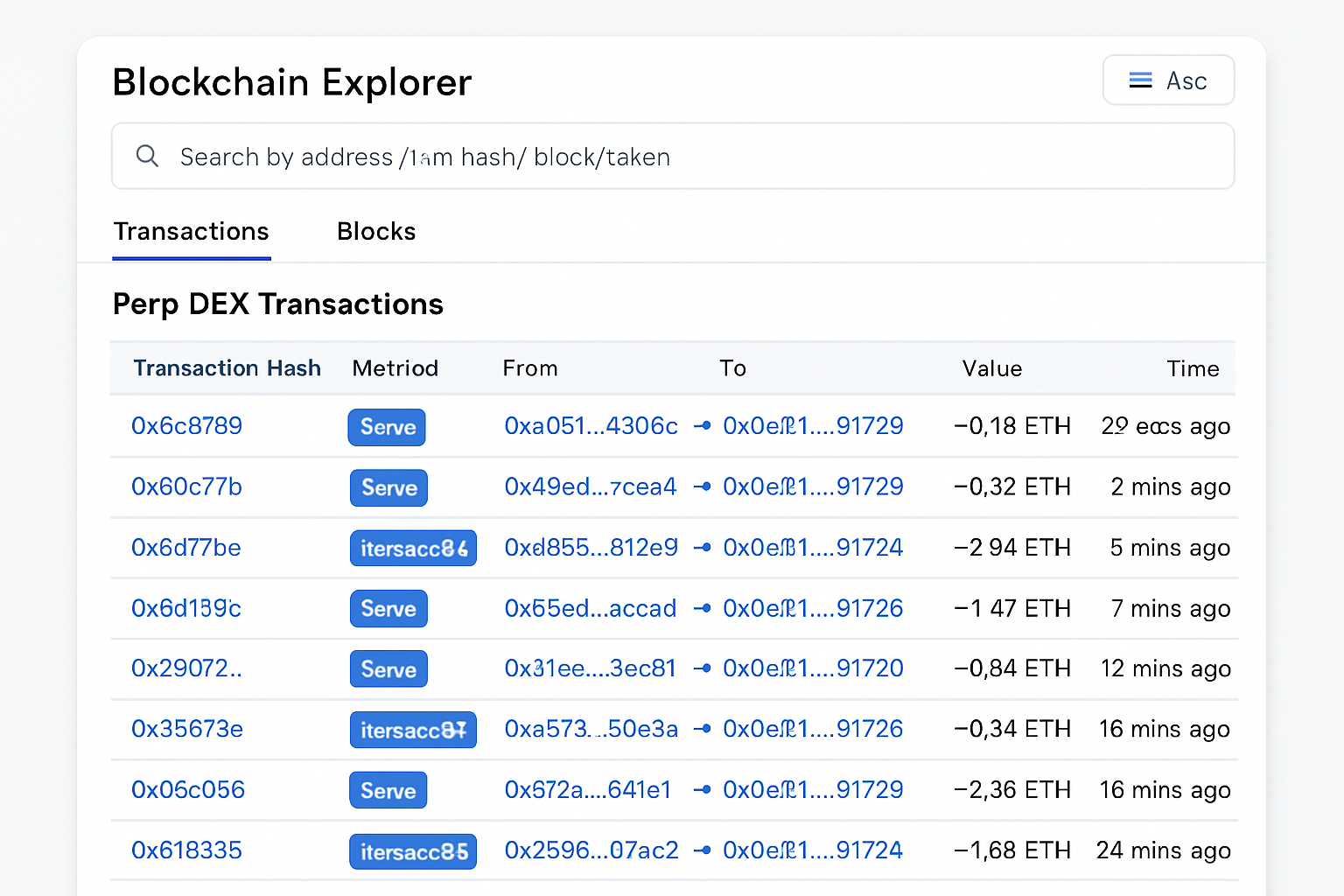Toggle the Serve badge in the 0x06c056 row

click(x=388, y=789)
